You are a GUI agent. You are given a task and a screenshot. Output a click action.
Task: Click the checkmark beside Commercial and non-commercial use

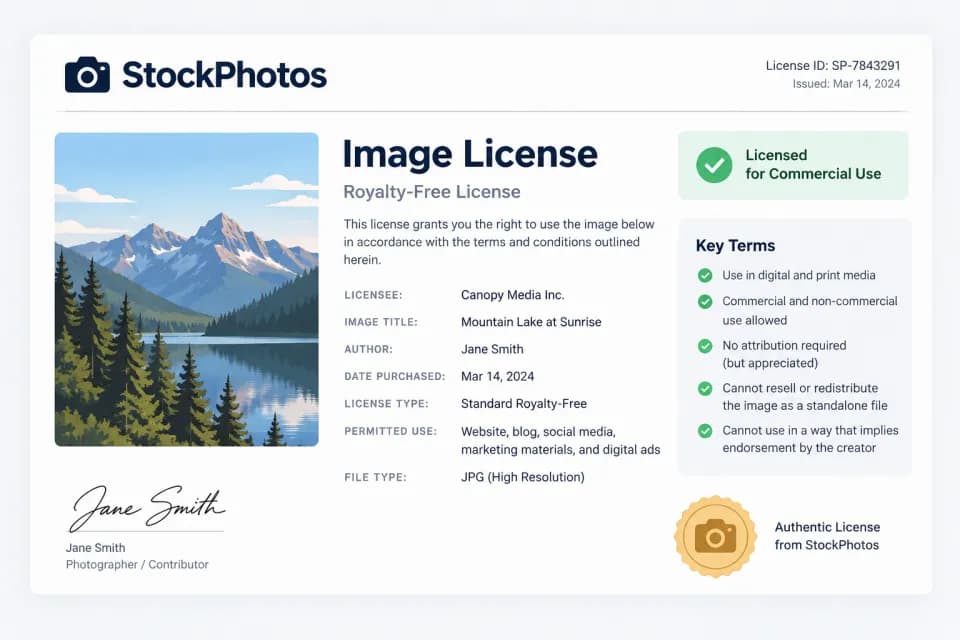pyautogui.click(x=705, y=302)
